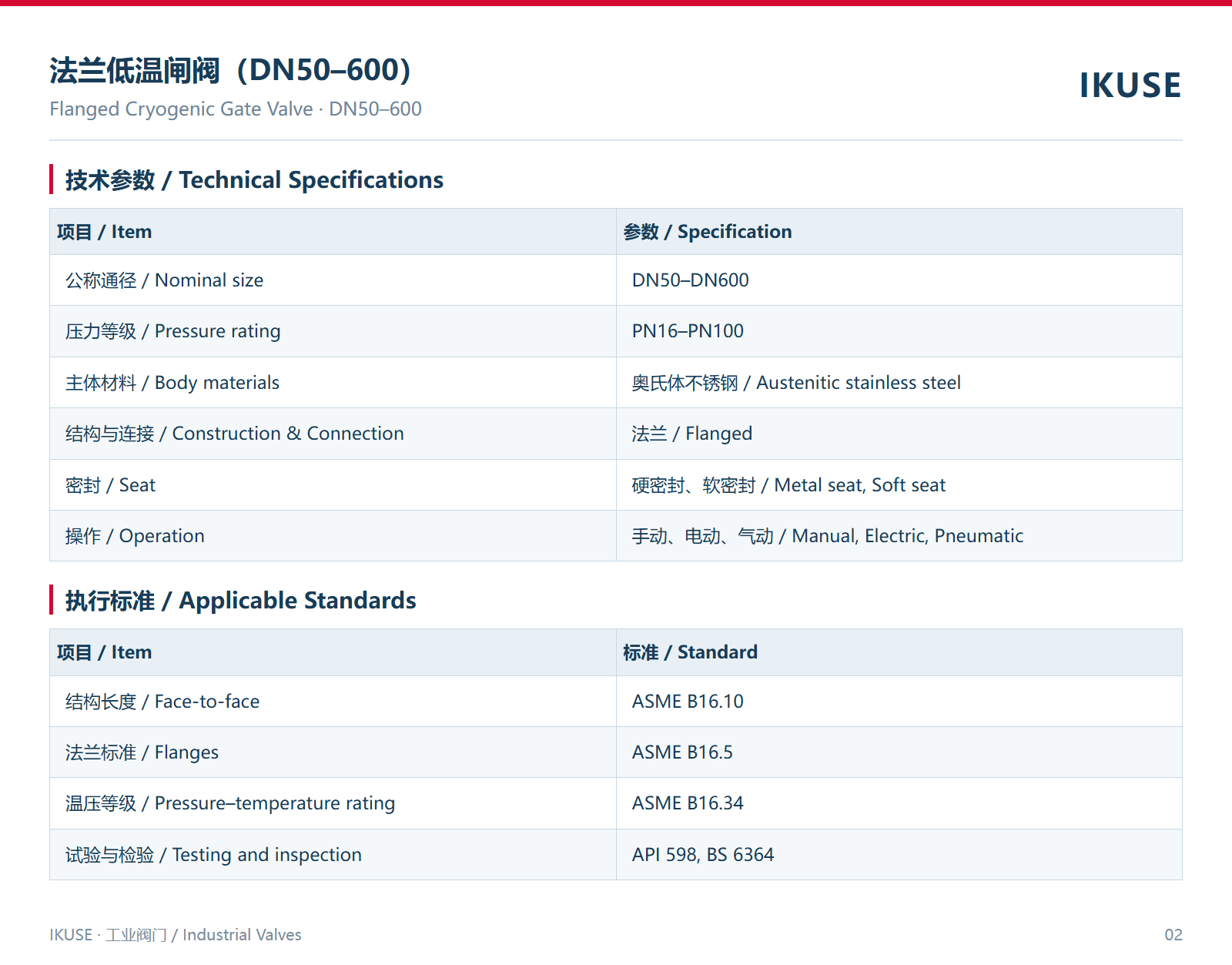This screenshot has width=1232, height=965.
Task: Click the page number '02'
Action: point(1173,935)
